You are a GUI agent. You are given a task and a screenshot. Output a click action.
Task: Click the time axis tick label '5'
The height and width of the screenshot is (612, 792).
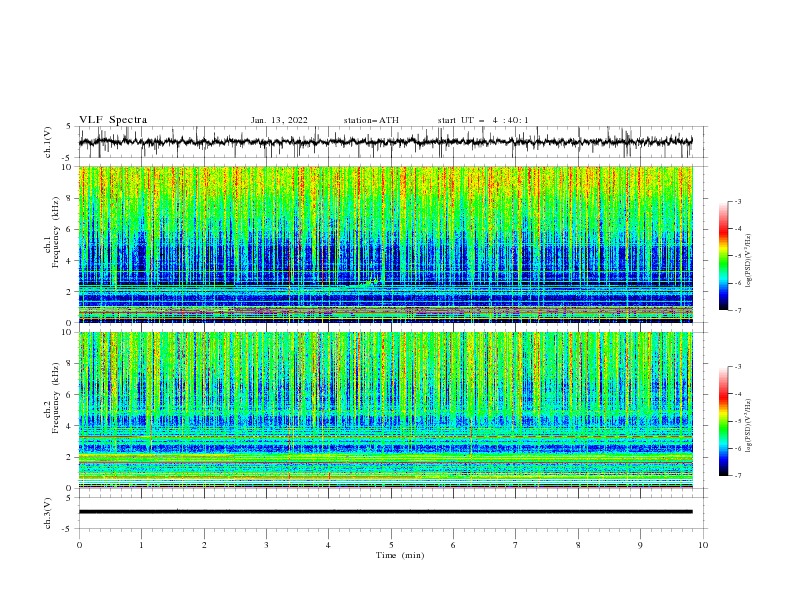391,545
